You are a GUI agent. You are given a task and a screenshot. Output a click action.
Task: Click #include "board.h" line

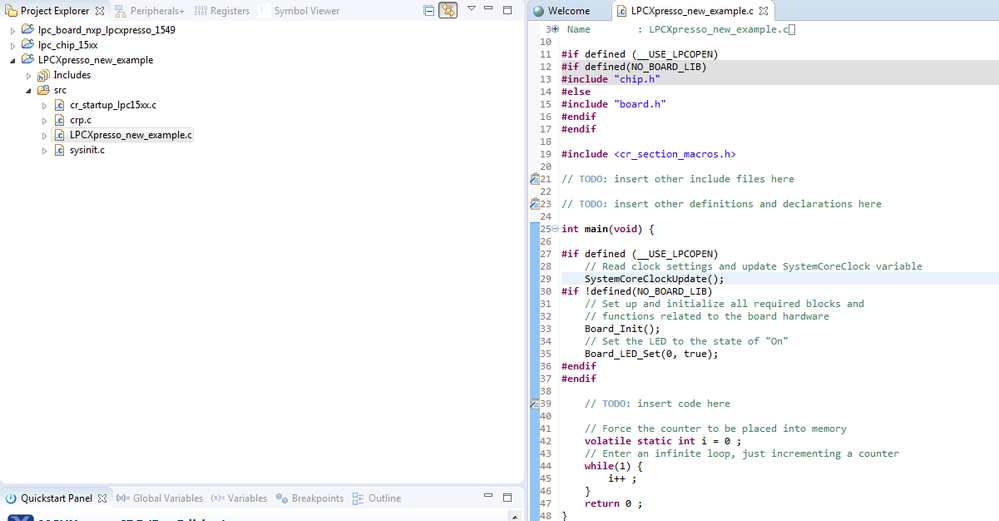click(614, 104)
